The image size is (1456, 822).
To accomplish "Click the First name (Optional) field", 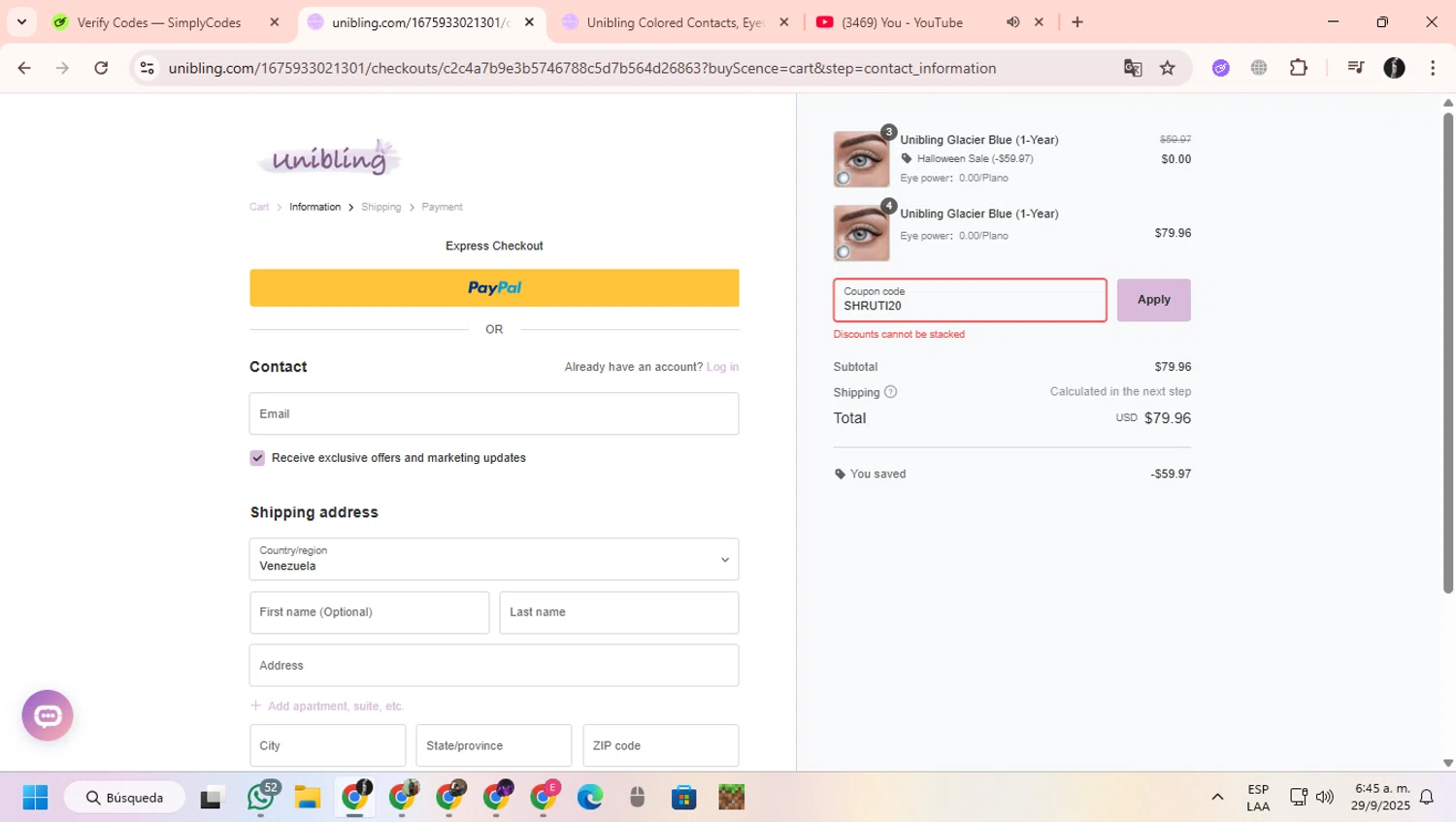I will click(x=369, y=612).
